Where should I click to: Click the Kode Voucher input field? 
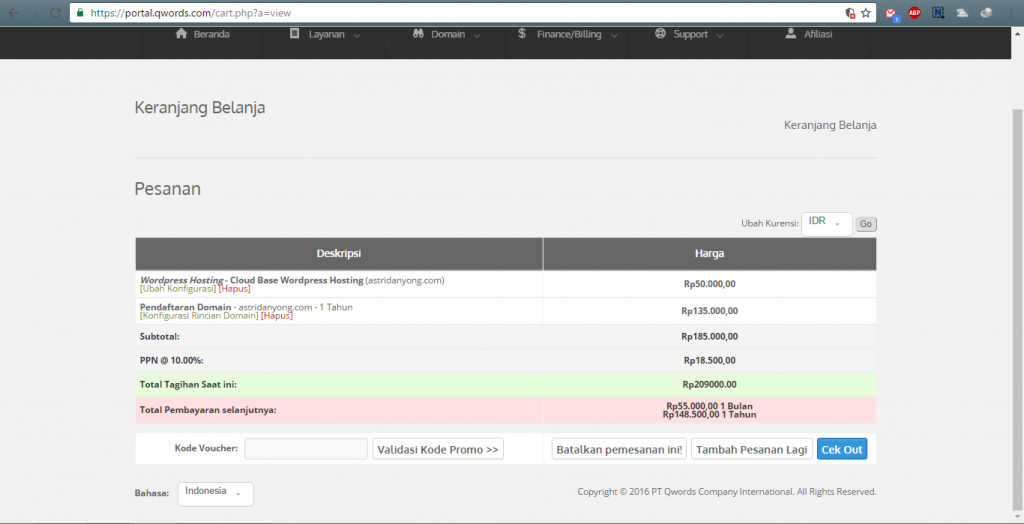pos(306,449)
